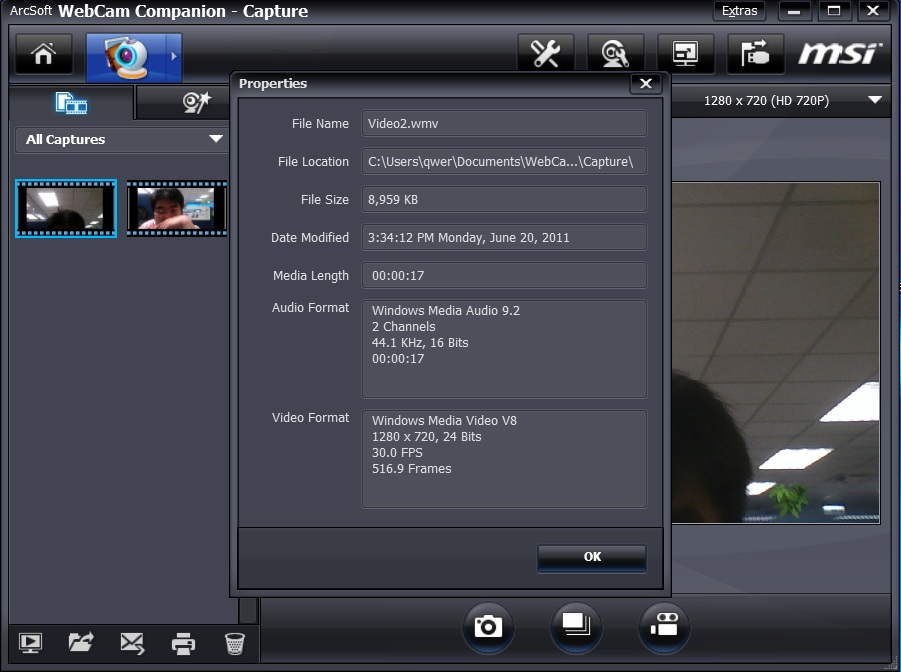This screenshot has height=672, width=901.
Task: Delete the selected capture with the trash icon
Action: [x=234, y=644]
